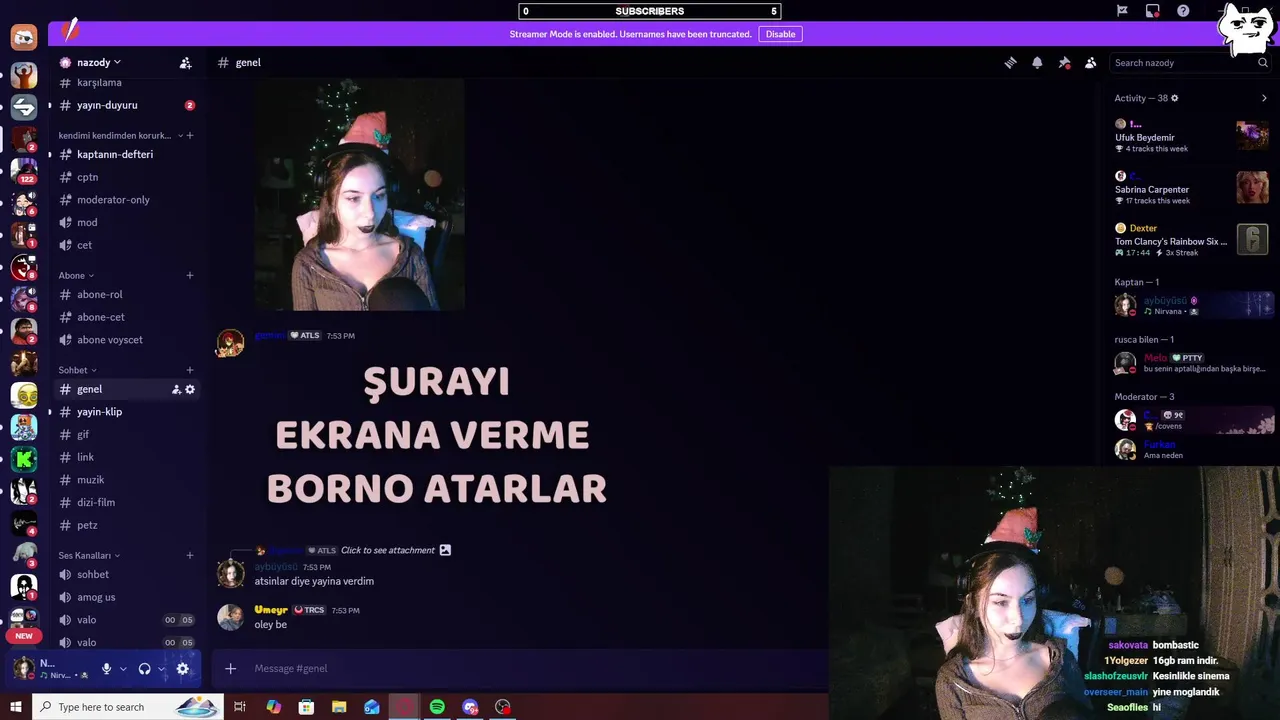Image resolution: width=1280 pixels, height=720 pixels.
Task: Open the Threads icon in channel header
Action: (1010, 62)
